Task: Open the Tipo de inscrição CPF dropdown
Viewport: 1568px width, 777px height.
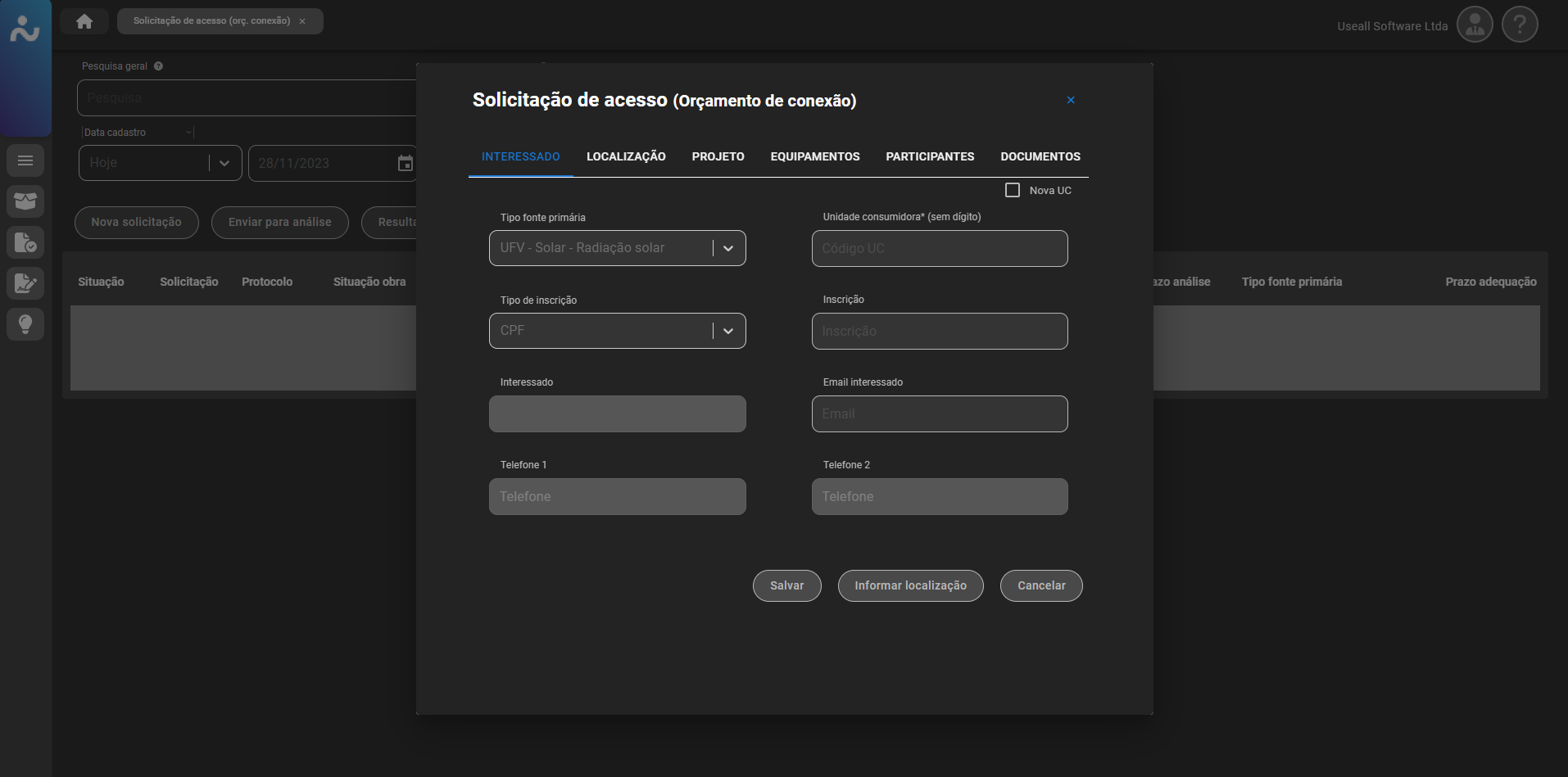Action: point(727,331)
